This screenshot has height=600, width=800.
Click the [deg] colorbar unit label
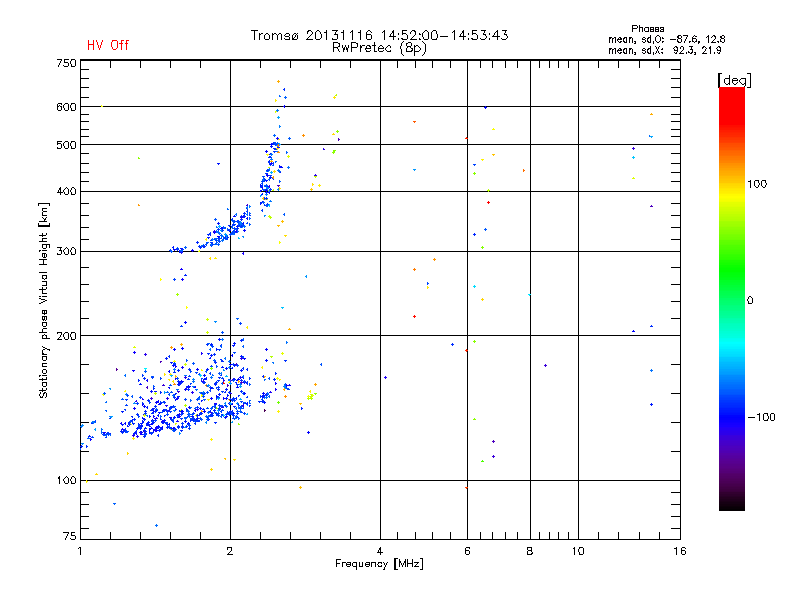click(x=734, y=79)
